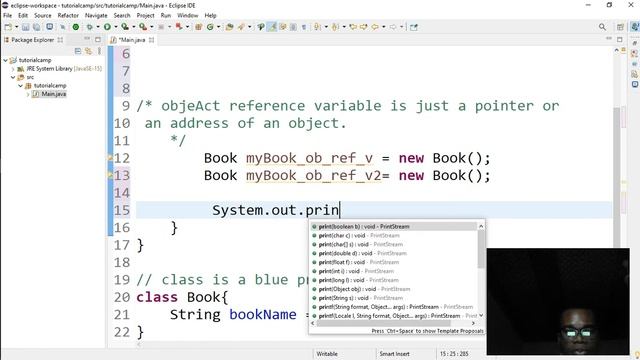
Task: Click the Open Type toolbar icon
Action: 229,27
